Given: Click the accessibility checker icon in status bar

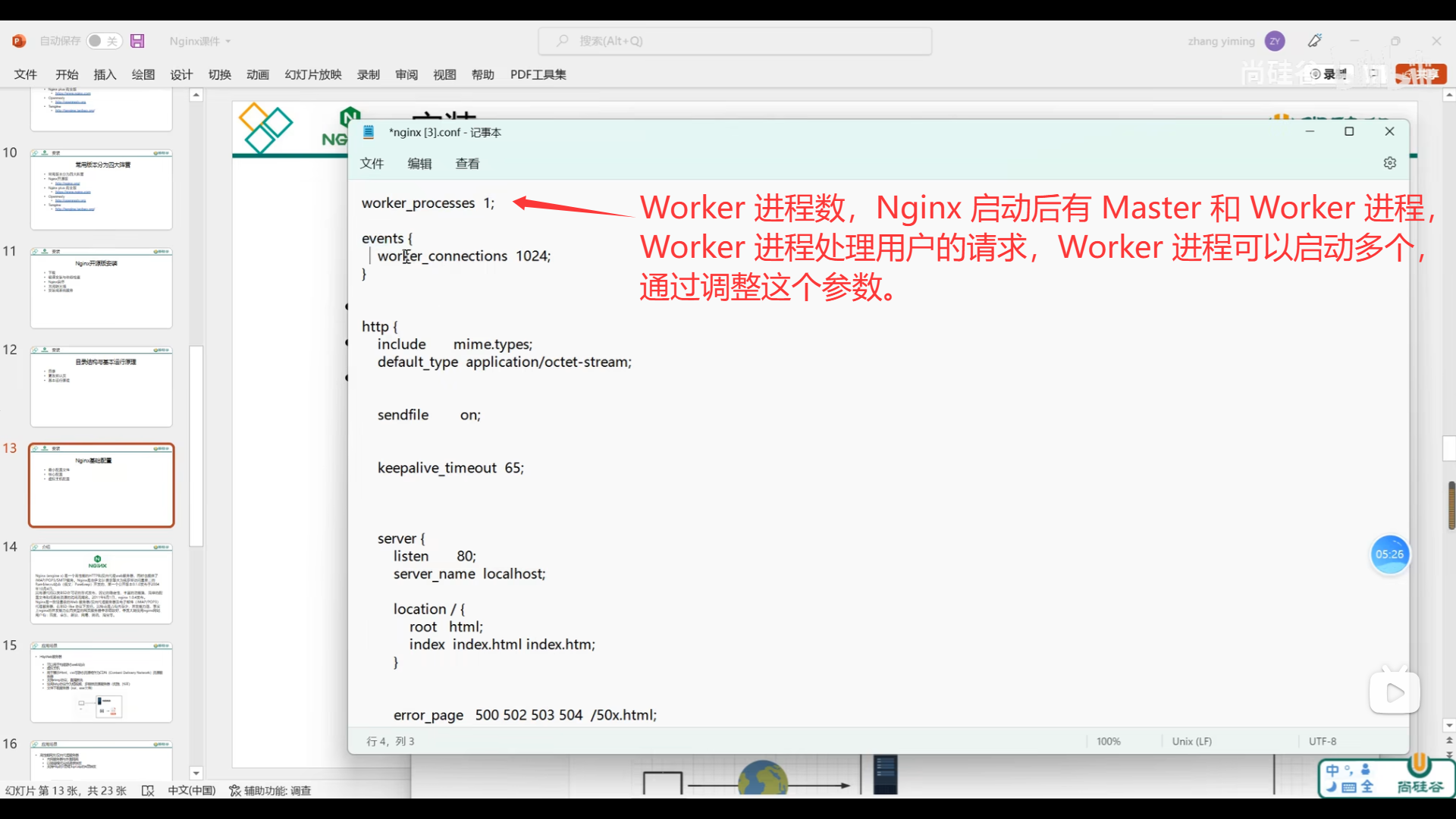Looking at the screenshot, I should pyautogui.click(x=235, y=790).
